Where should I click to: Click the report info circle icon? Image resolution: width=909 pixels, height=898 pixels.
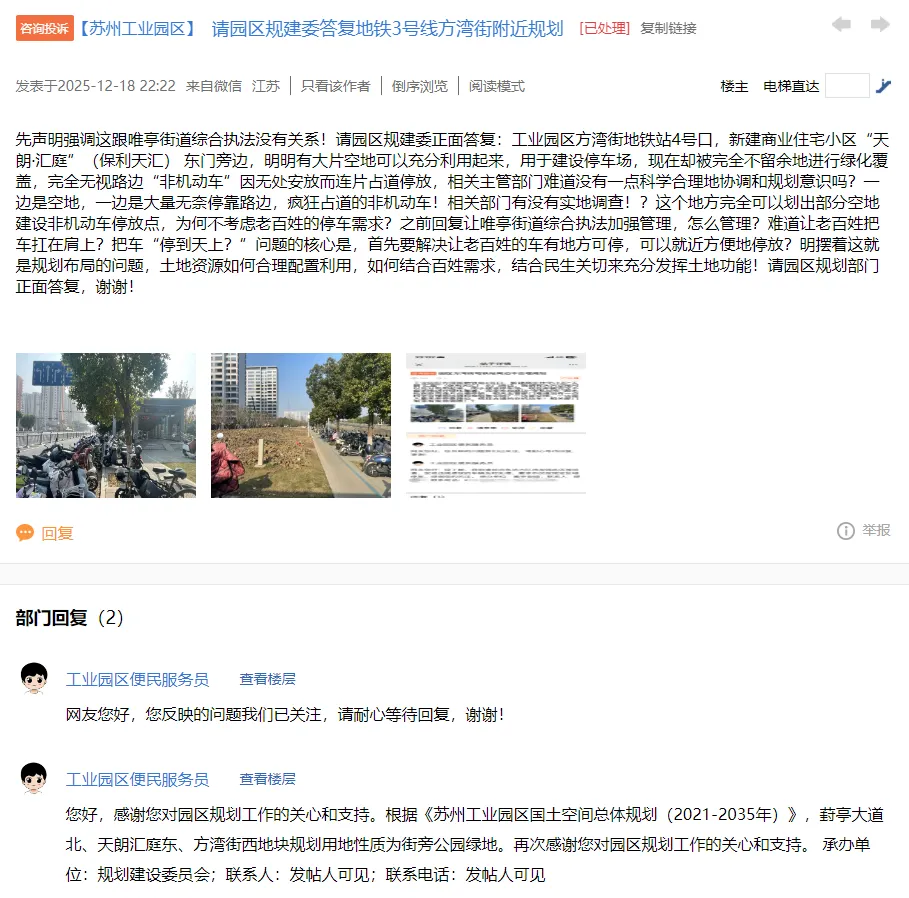point(846,530)
